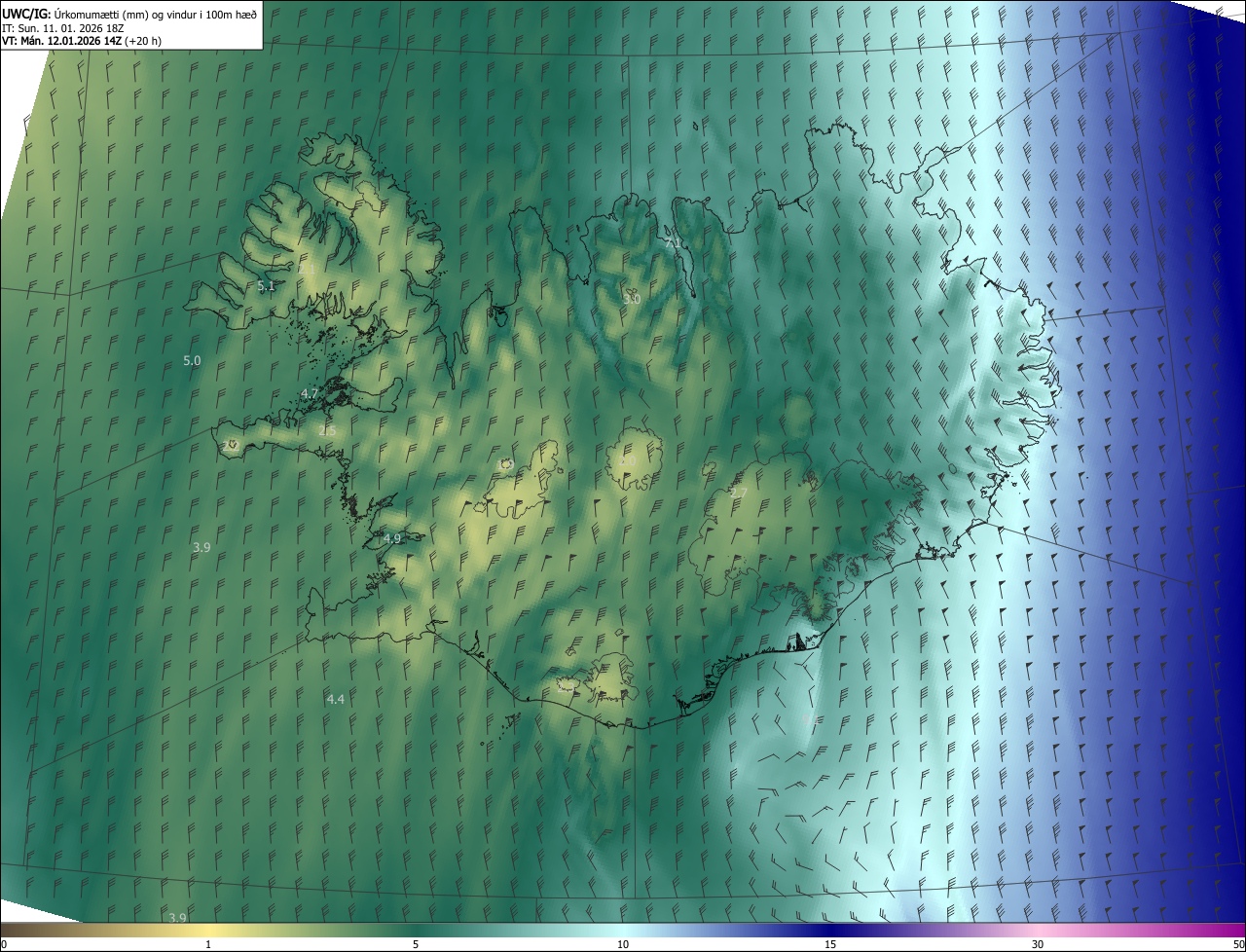Image resolution: width=1246 pixels, height=952 pixels.
Task: Click the colour scale tick label 15
Action: click(x=830, y=944)
